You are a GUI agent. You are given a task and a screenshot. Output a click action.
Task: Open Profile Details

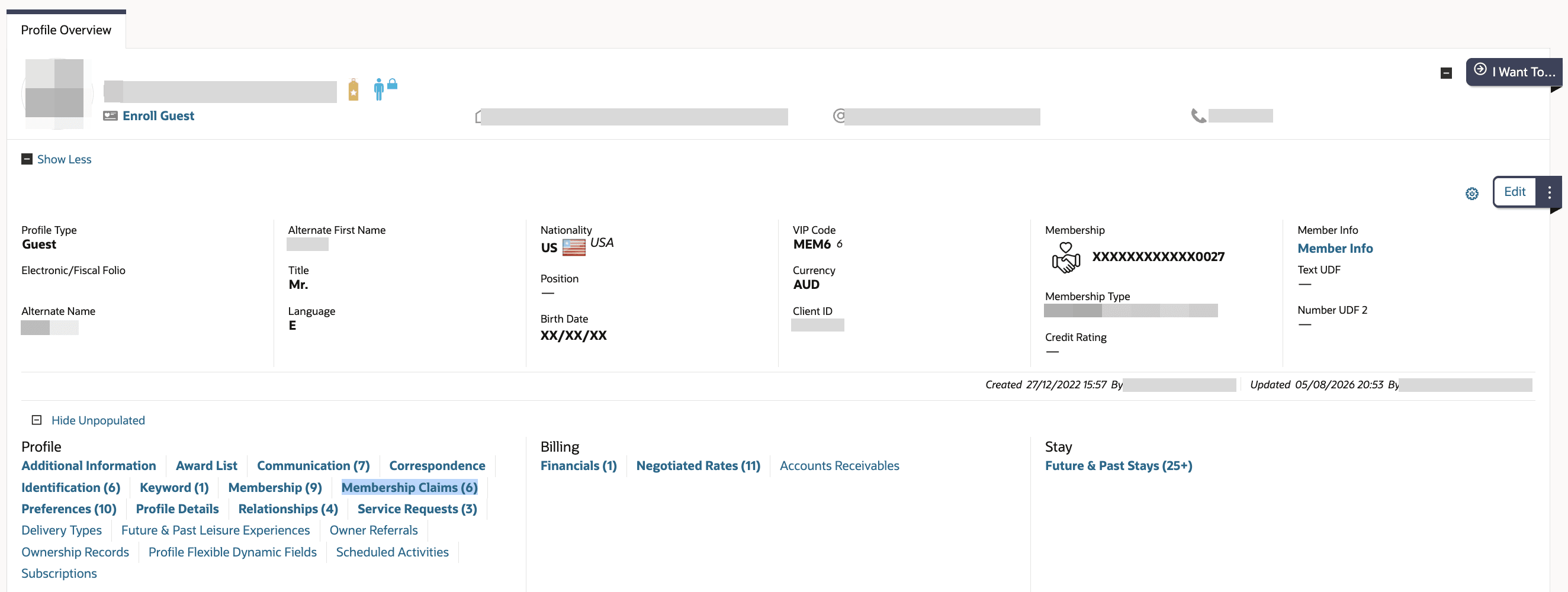[177, 509]
